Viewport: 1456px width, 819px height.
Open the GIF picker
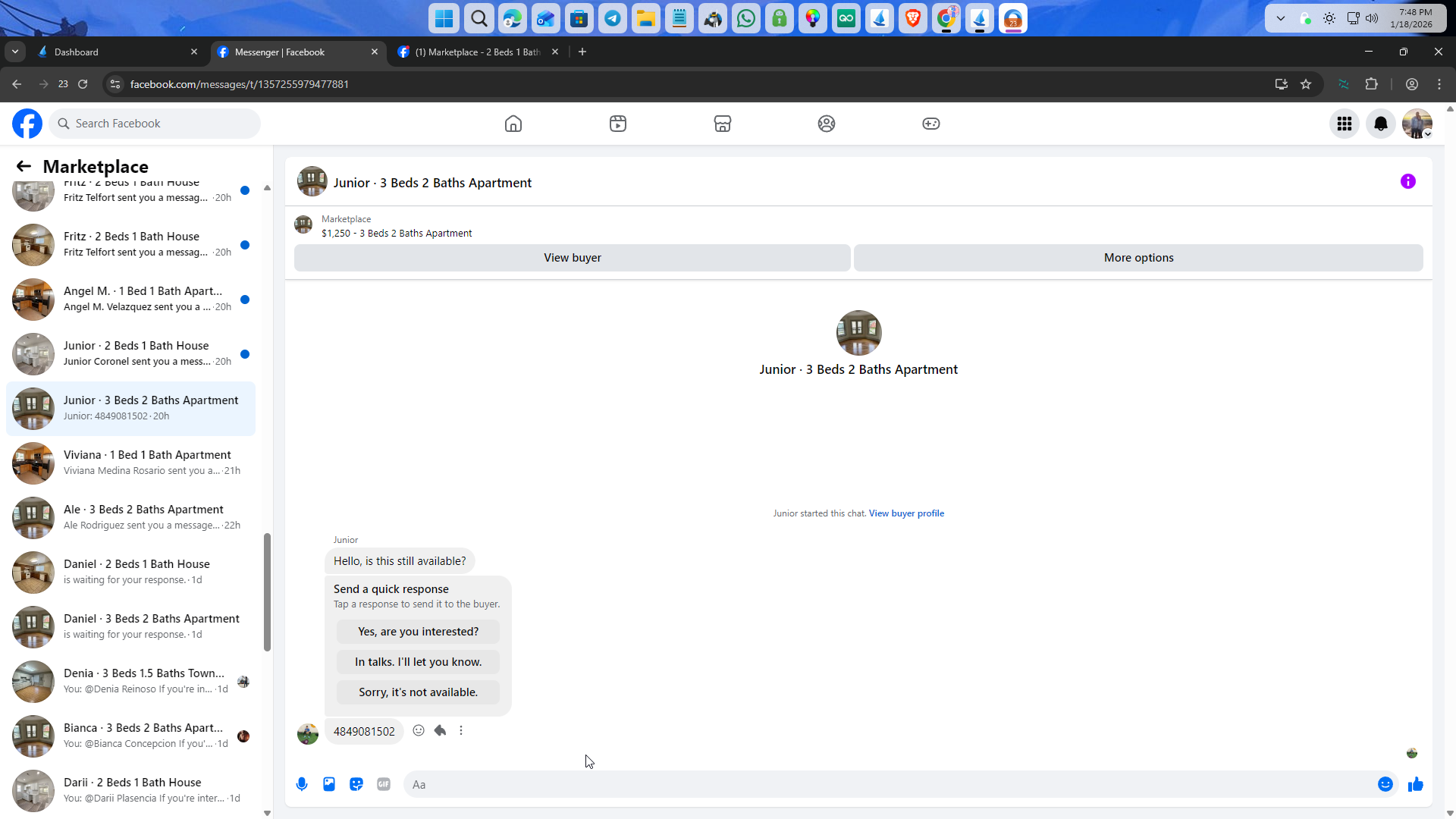384,784
